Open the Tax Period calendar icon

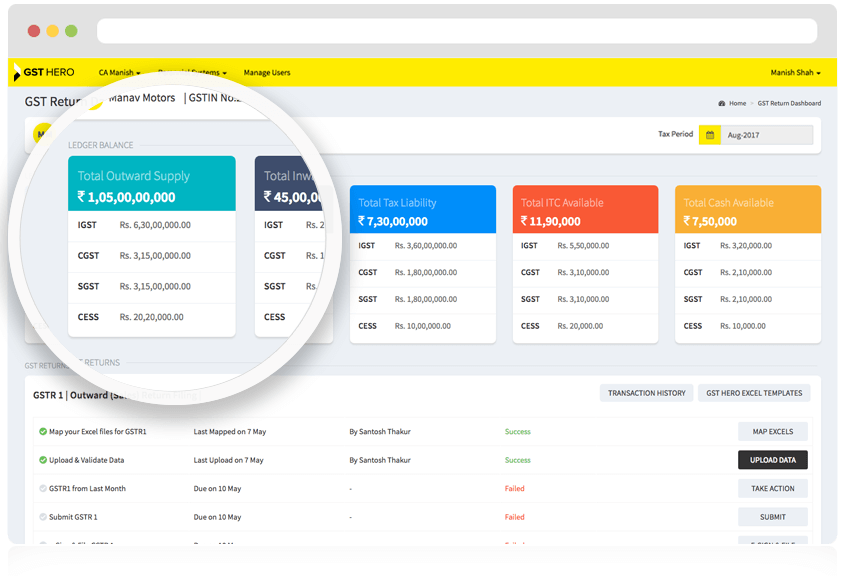click(x=709, y=135)
